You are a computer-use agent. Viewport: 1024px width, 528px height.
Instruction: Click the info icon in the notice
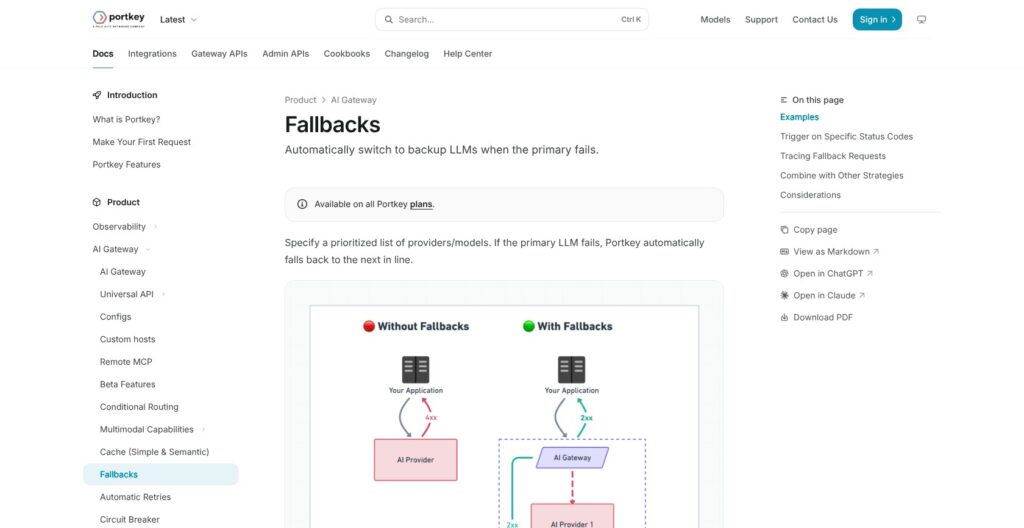coord(302,204)
